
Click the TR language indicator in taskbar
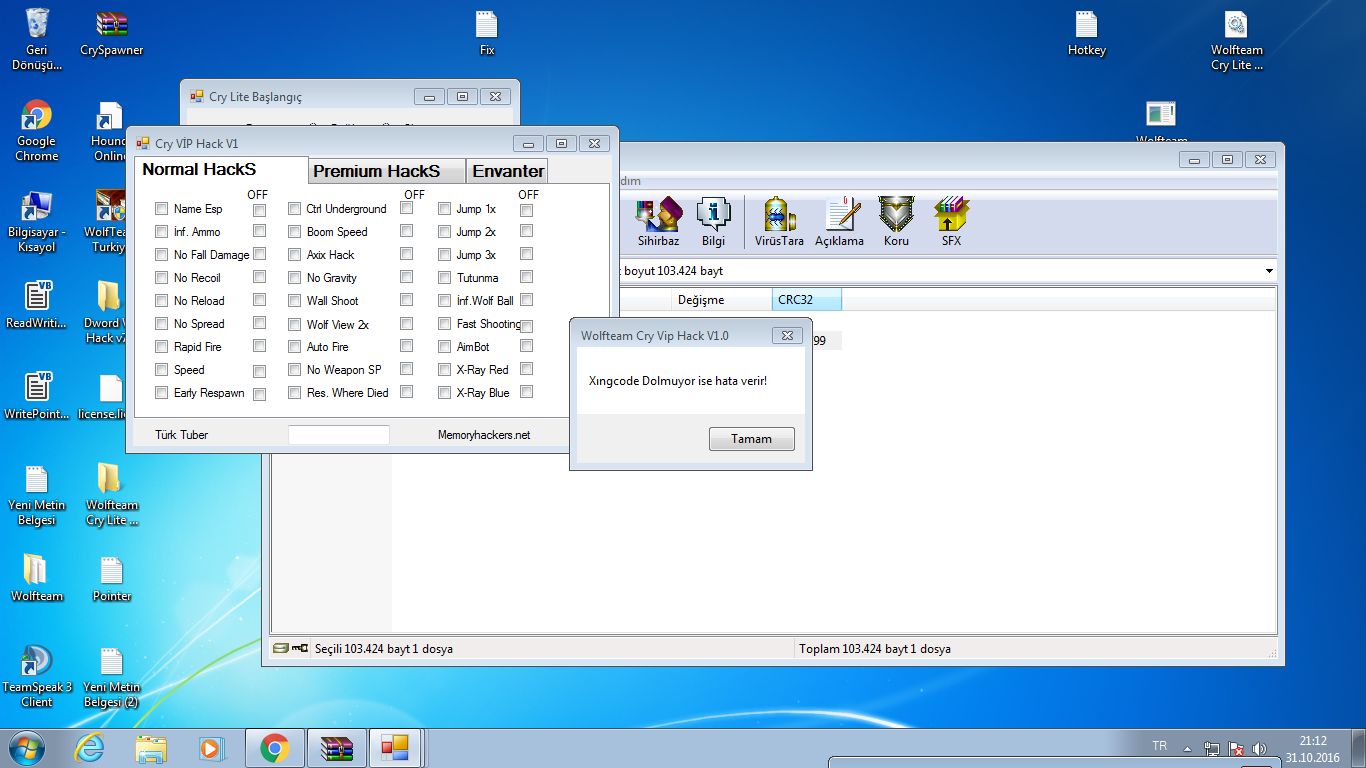(1160, 746)
